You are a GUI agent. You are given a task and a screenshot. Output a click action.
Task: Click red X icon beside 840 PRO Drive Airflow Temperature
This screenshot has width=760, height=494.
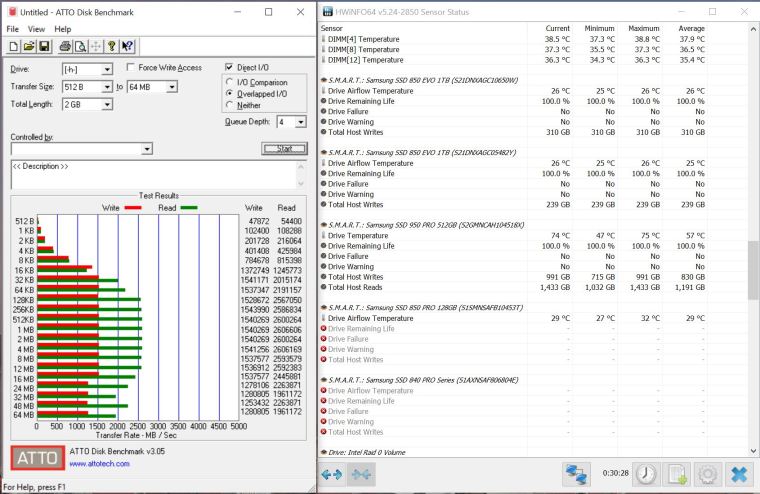(323, 391)
